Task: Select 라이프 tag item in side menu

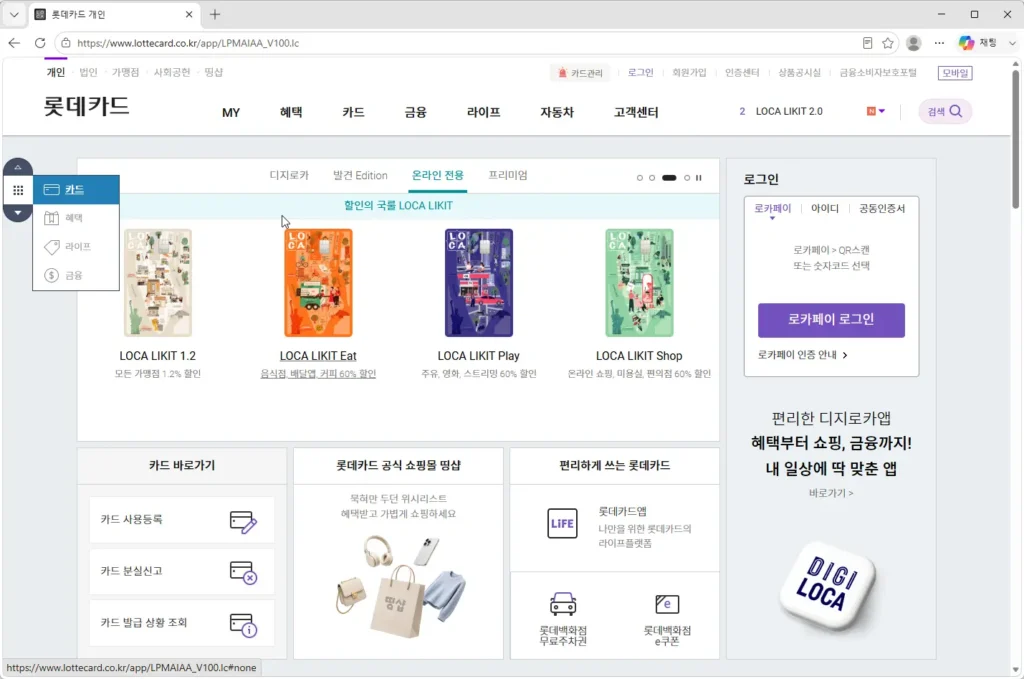Action: 76,247
